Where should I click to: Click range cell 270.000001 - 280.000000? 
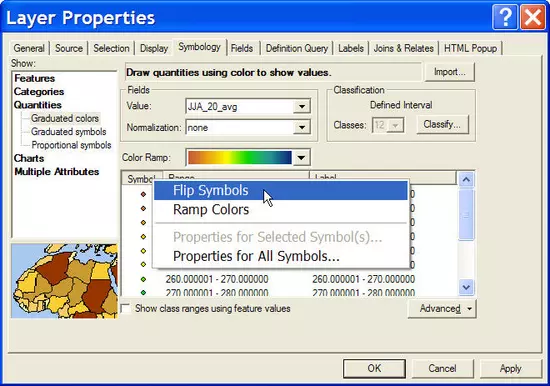[217, 292]
